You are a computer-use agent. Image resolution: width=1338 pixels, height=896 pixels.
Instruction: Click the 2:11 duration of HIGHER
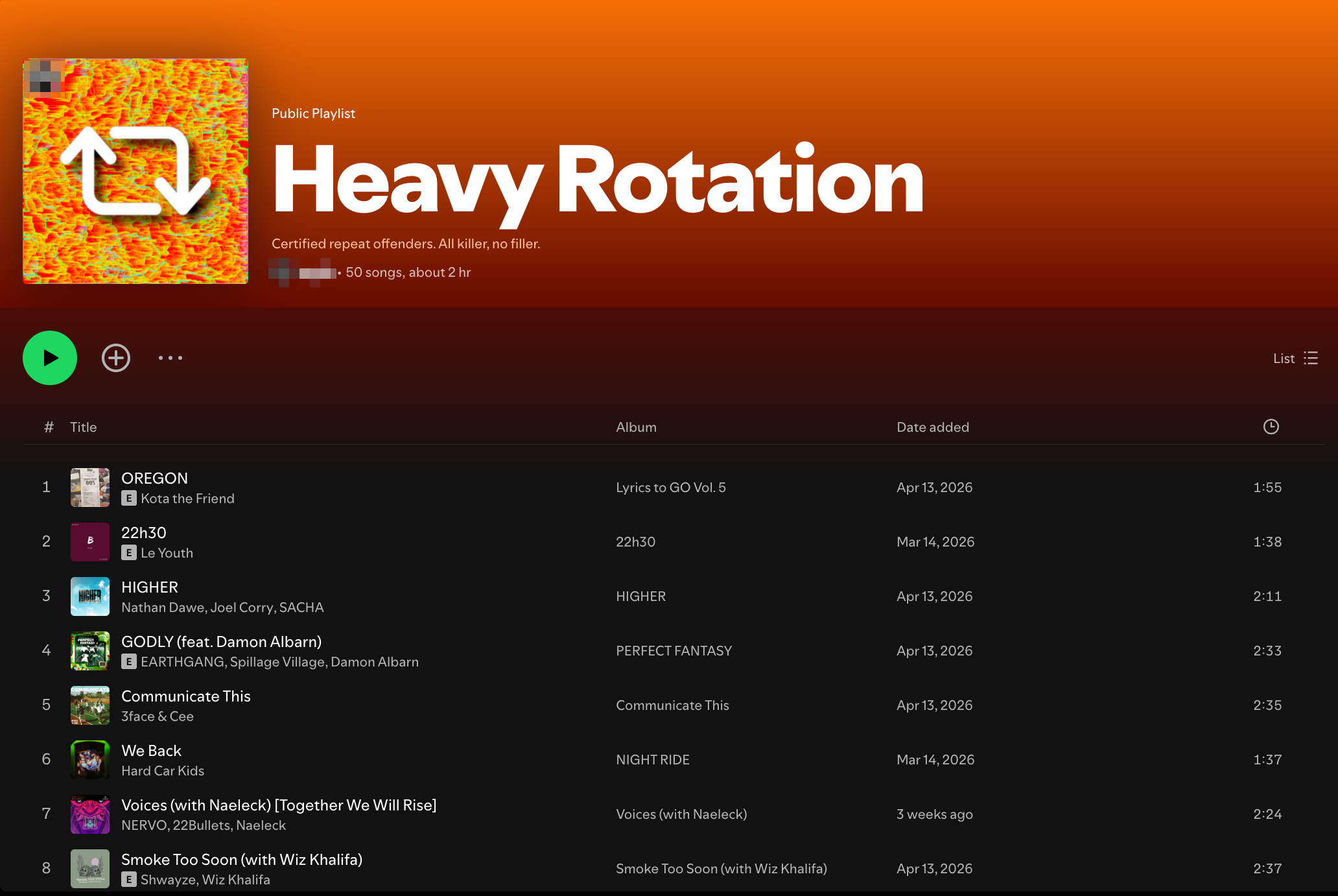[1267, 596]
